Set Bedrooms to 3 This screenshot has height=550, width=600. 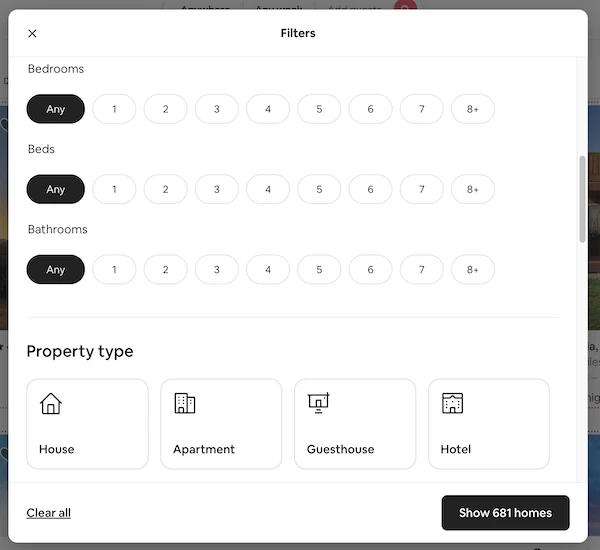pyautogui.click(x=217, y=109)
